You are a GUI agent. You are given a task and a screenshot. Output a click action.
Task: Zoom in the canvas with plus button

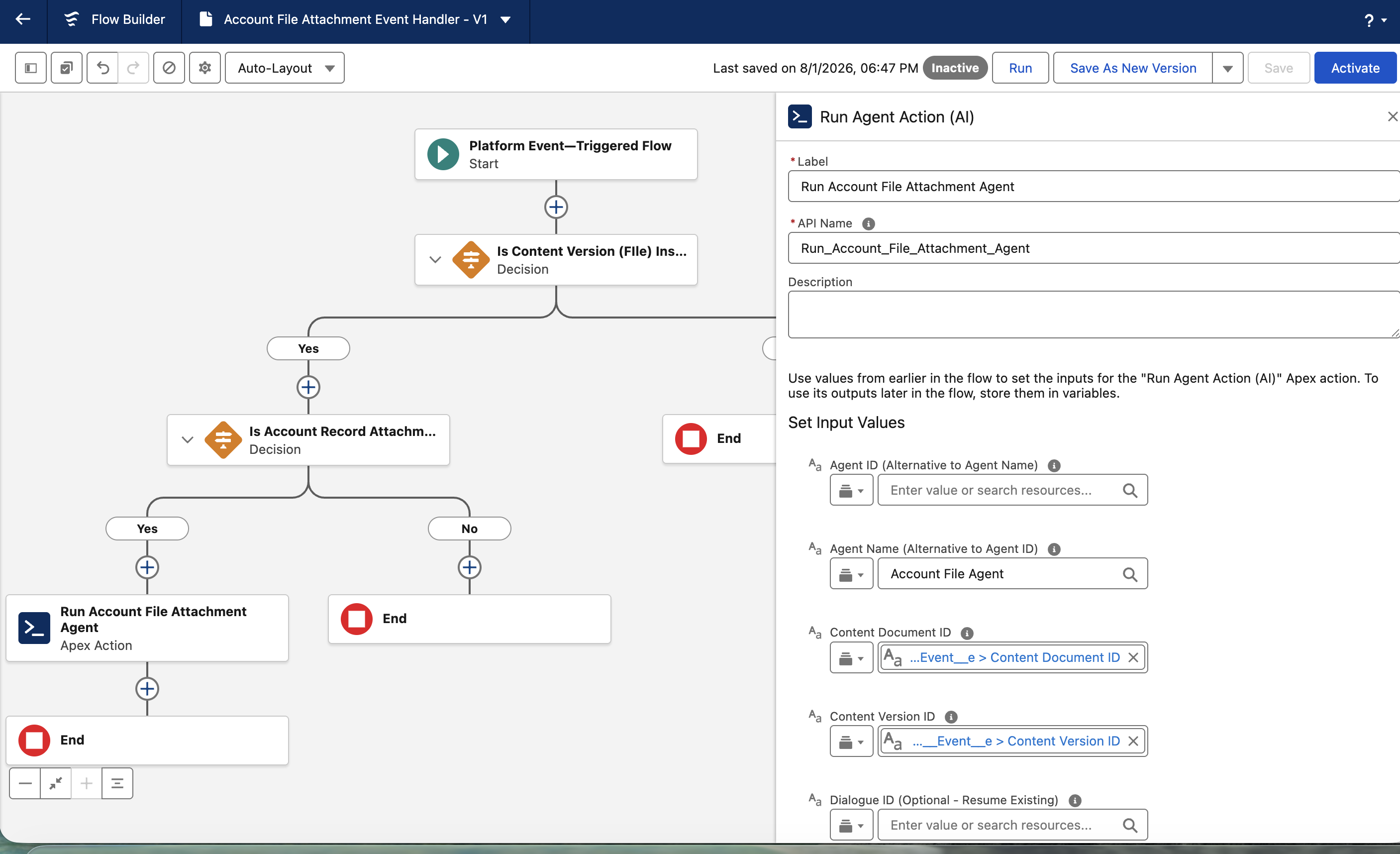87,783
